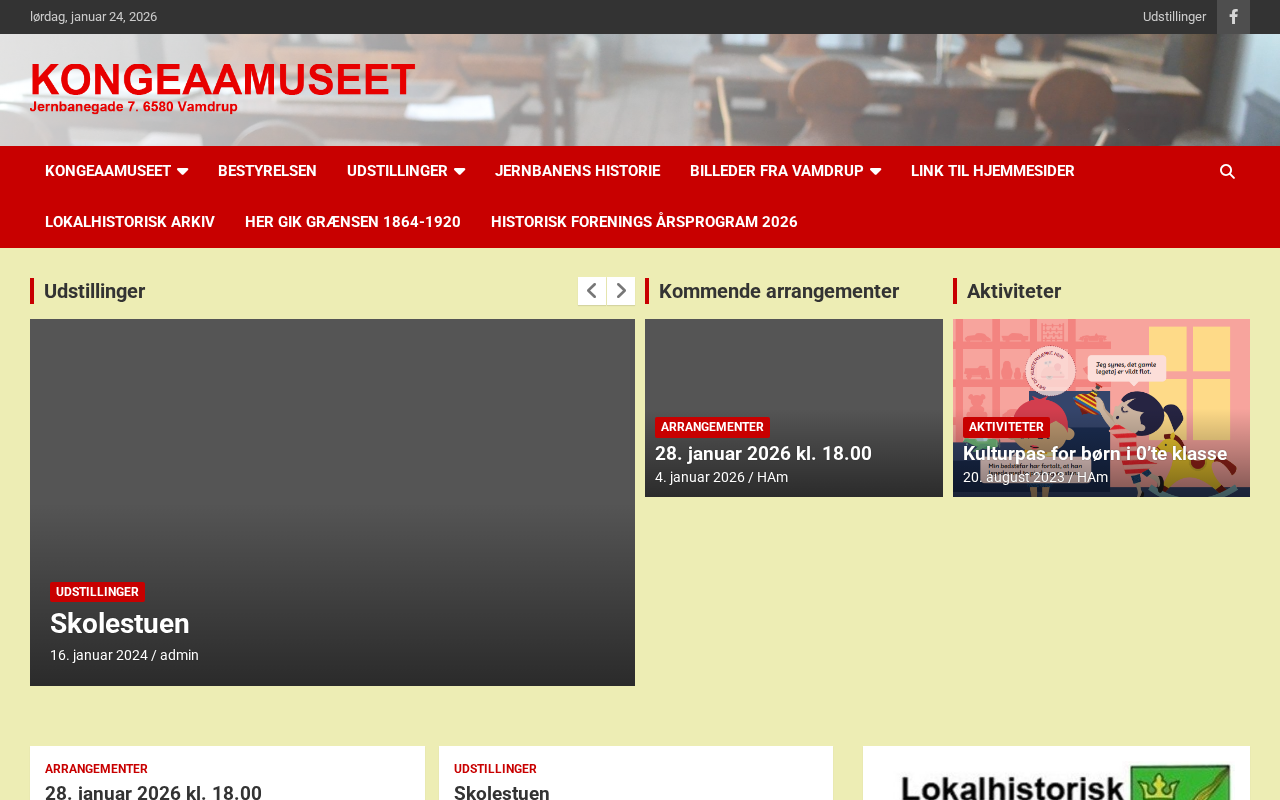Viewport: 1280px width, 800px height.
Task: Open the Skolestuen slider headline
Action: click(120, 624)
